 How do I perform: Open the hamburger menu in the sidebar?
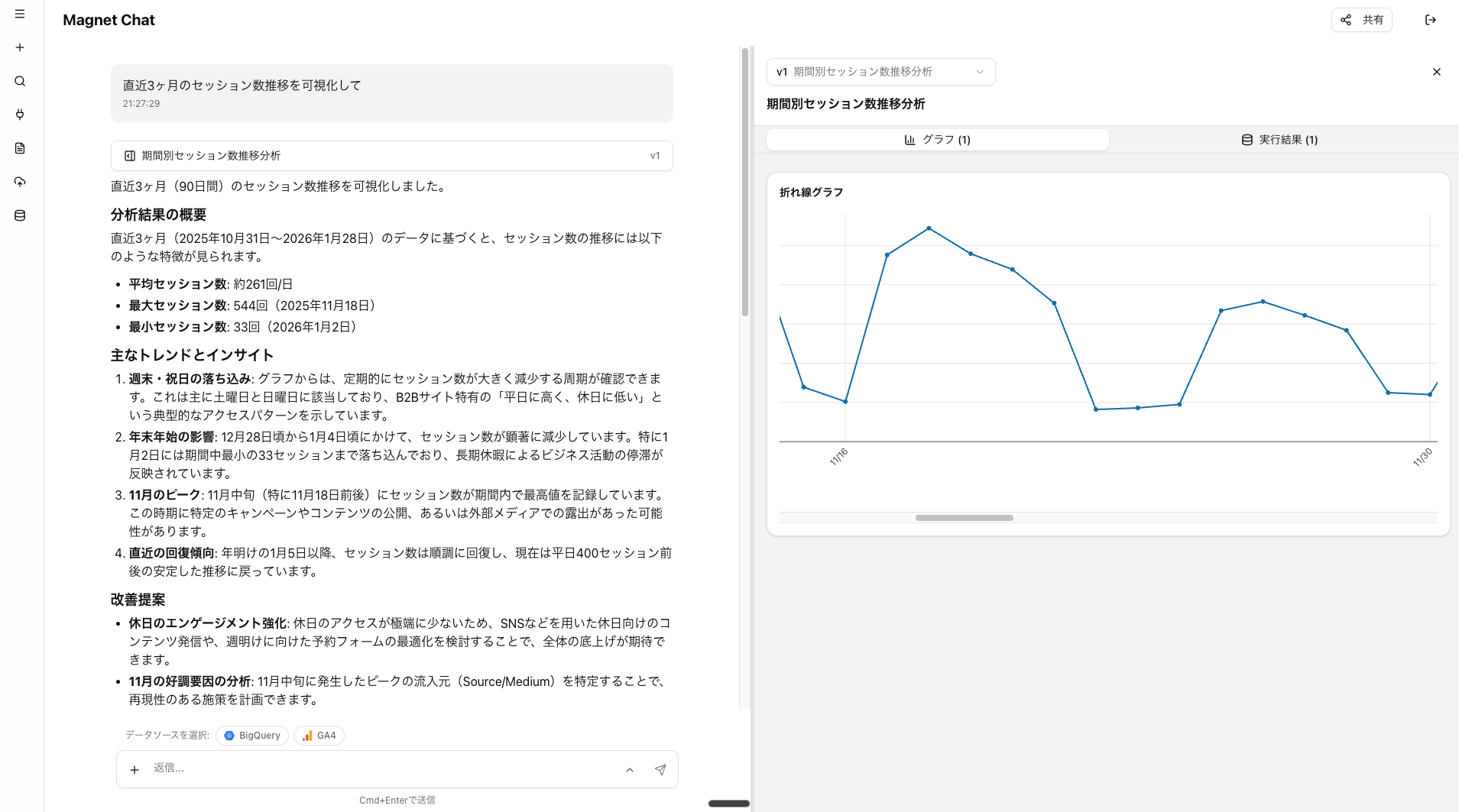coord(20,14)
